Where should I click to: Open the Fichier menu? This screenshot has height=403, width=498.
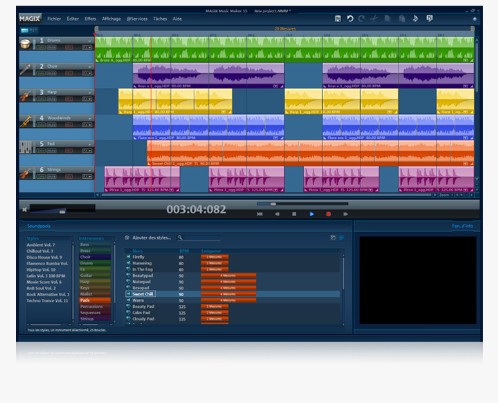(54, 19)
